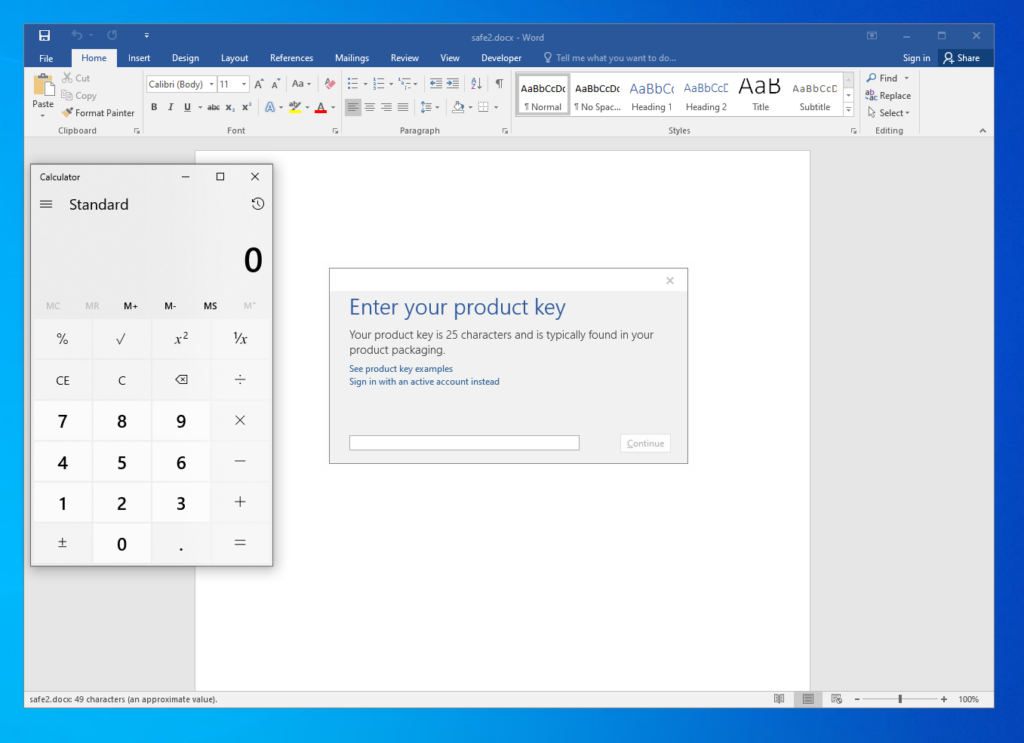Screen dimensions: 1024x743
Task: Click the red font color swatch button
Action: coord(321,107)
